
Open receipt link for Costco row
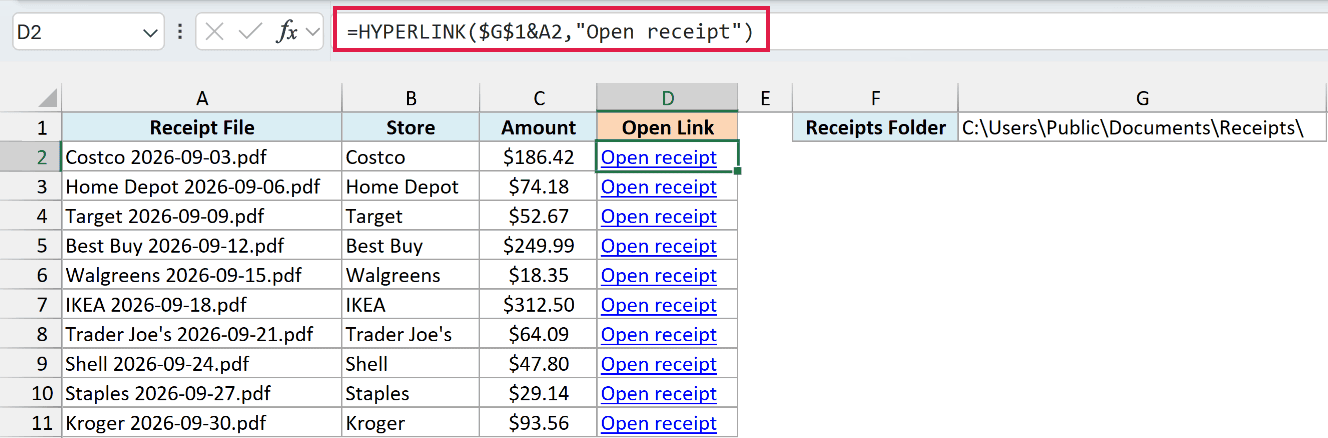659,157
